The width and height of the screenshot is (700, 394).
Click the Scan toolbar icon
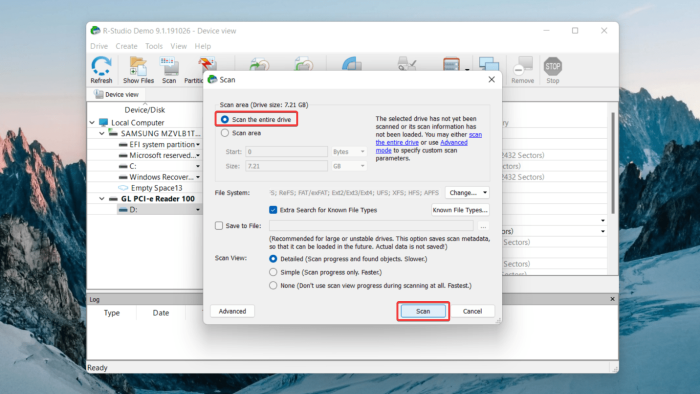(169, 70)
